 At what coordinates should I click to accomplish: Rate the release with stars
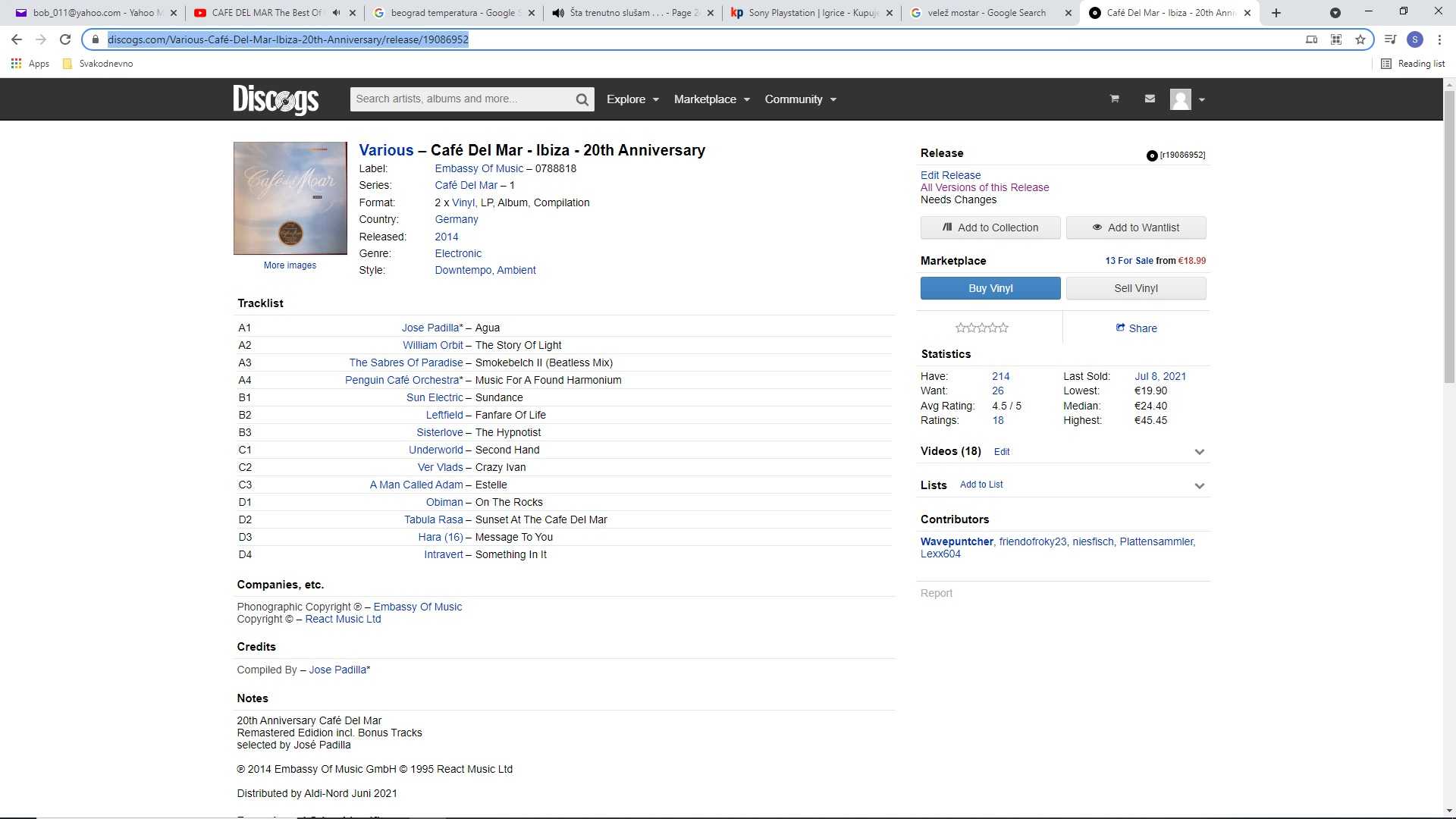click(x=982, y=328)
